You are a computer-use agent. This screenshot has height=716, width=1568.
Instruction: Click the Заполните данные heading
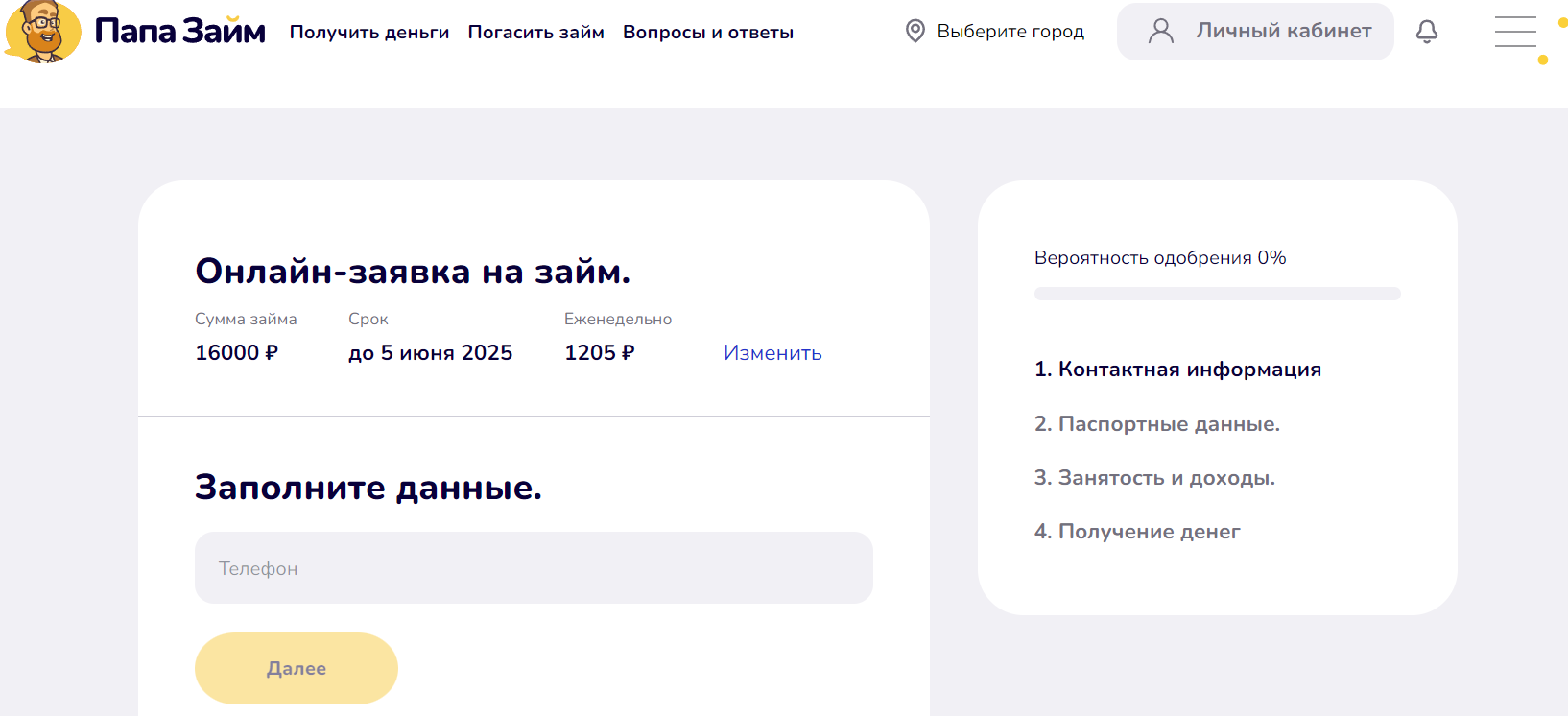368,488
